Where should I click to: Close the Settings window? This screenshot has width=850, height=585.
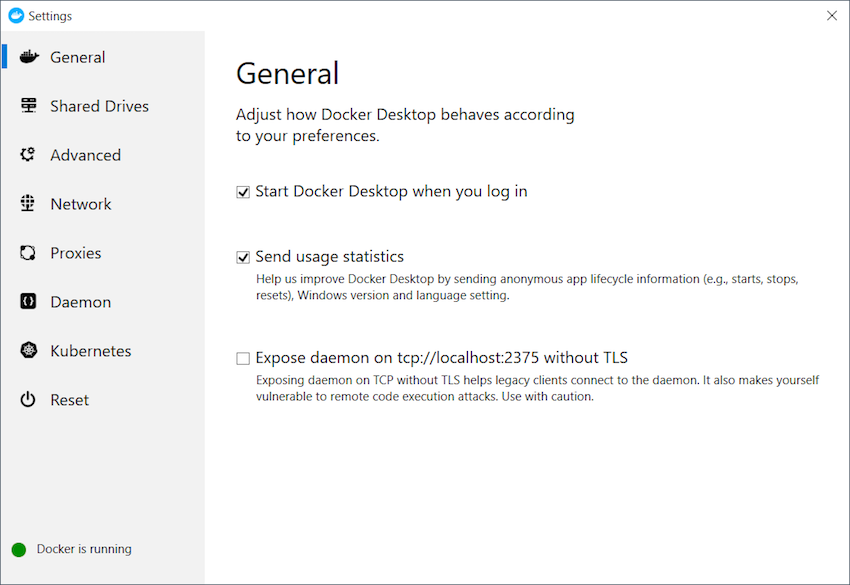click(832, 16)
